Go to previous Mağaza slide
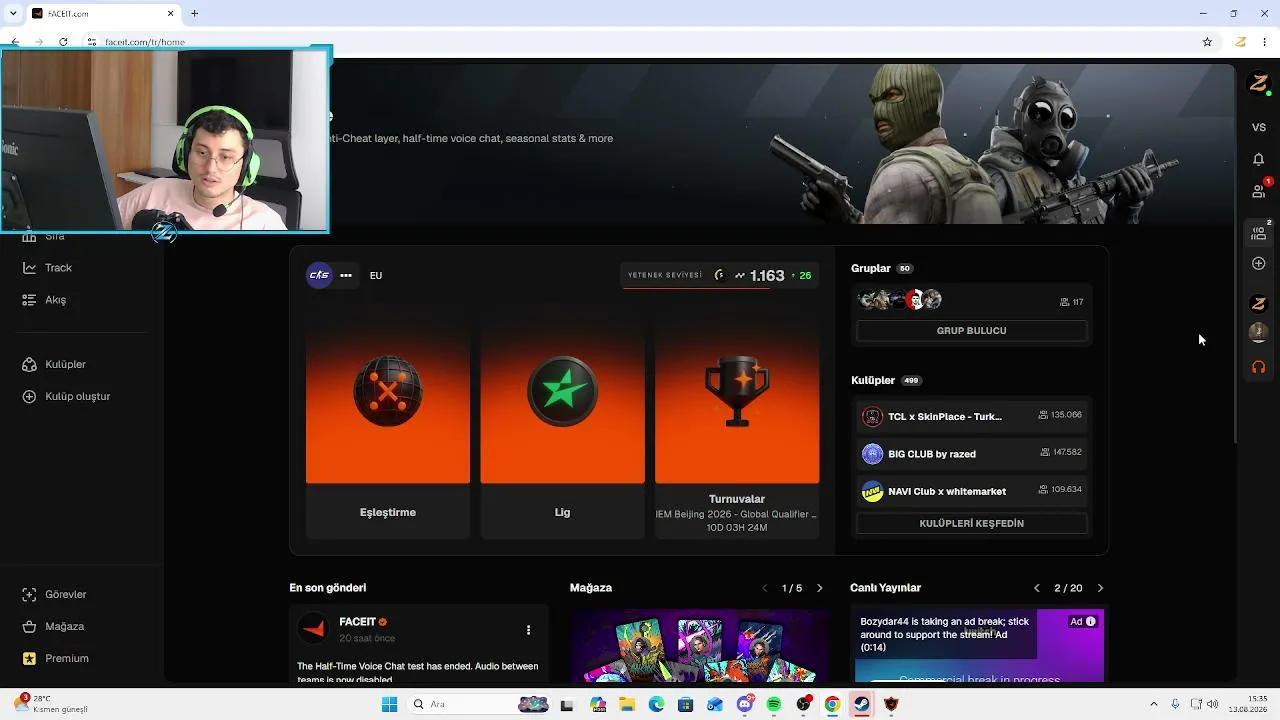The image size is (1280, 720). [x=765, y=588]
